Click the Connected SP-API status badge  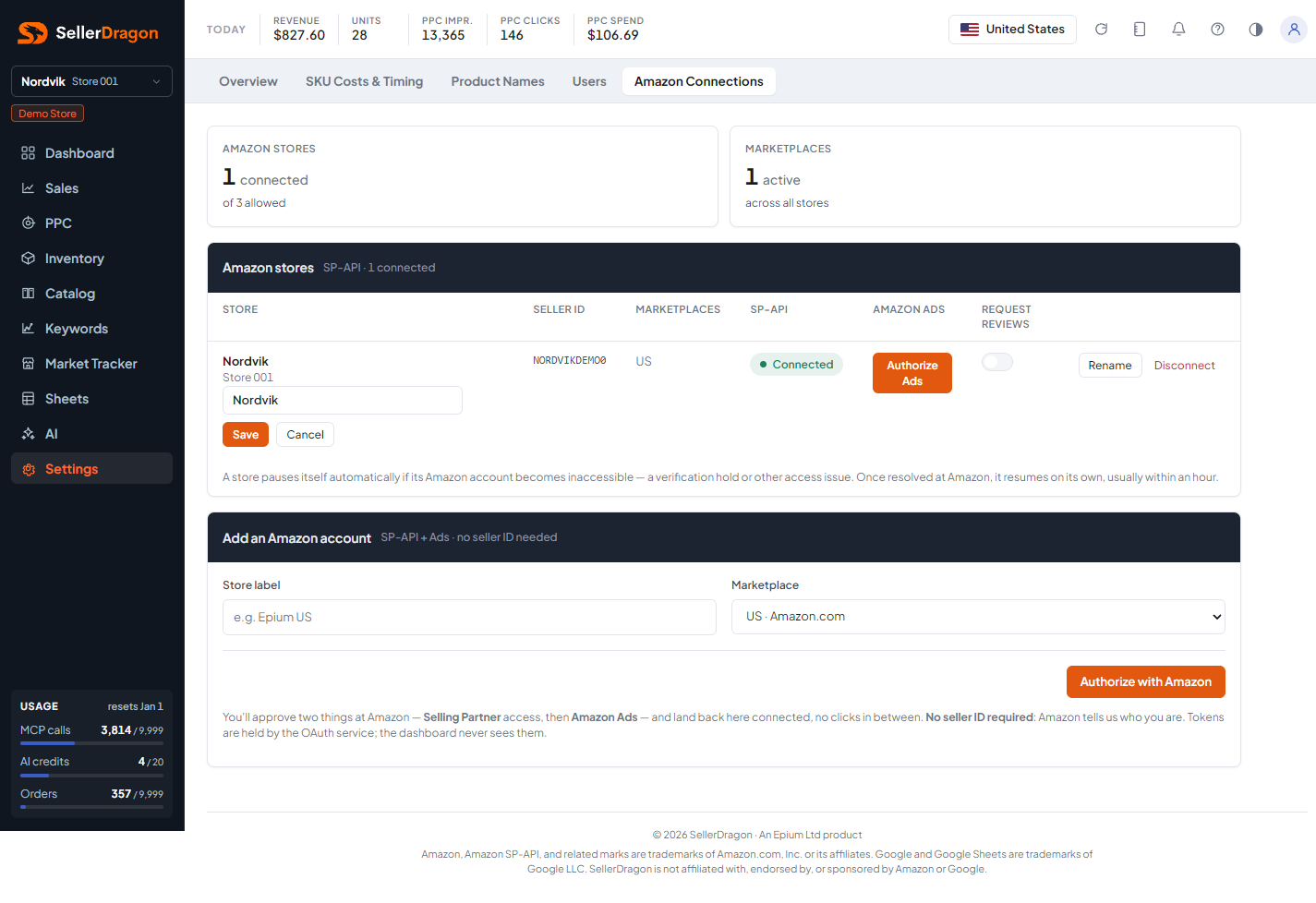tap(796, 365)
